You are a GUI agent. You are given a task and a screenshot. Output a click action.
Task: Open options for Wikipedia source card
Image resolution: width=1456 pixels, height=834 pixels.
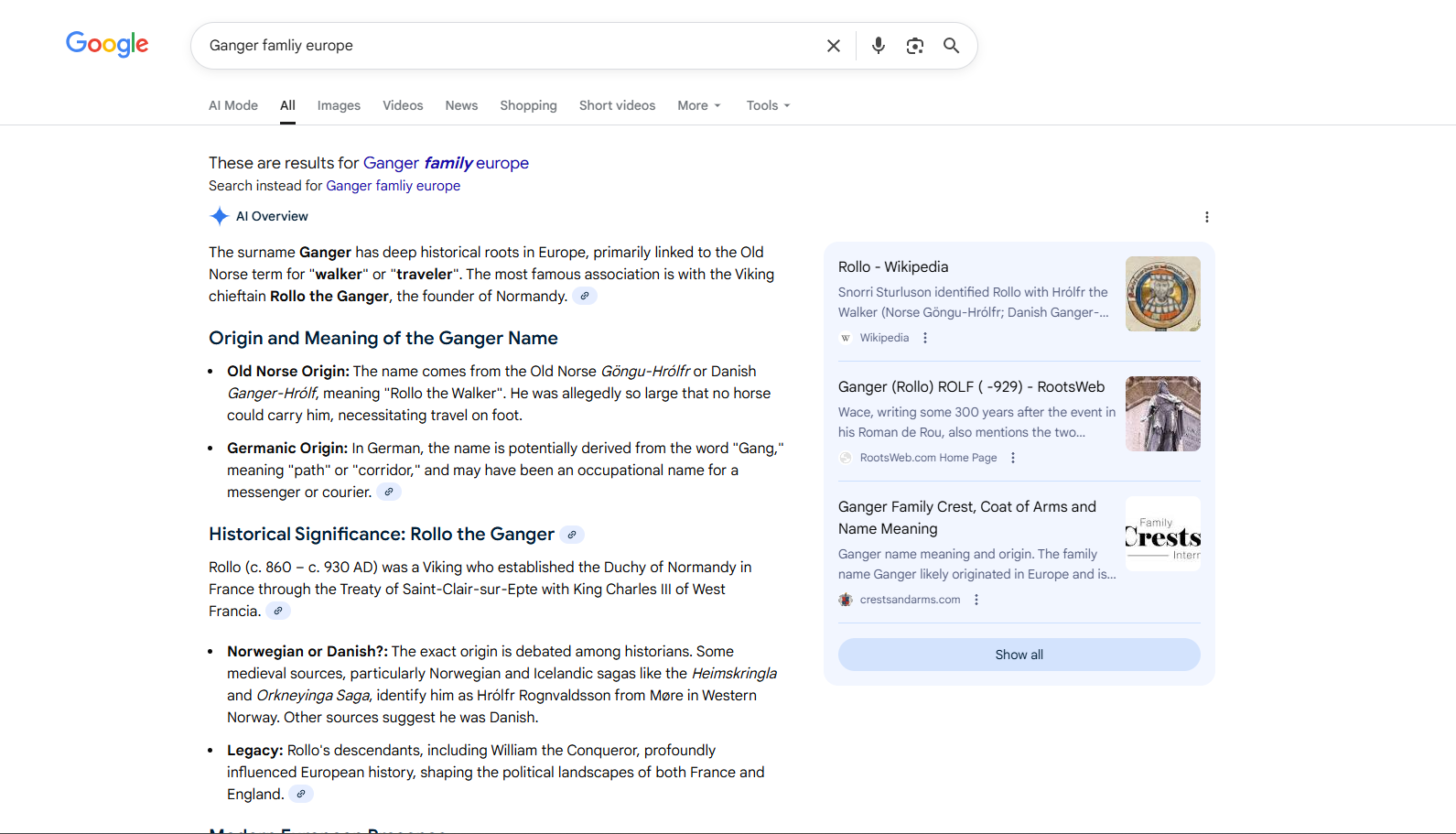point(925,338)
